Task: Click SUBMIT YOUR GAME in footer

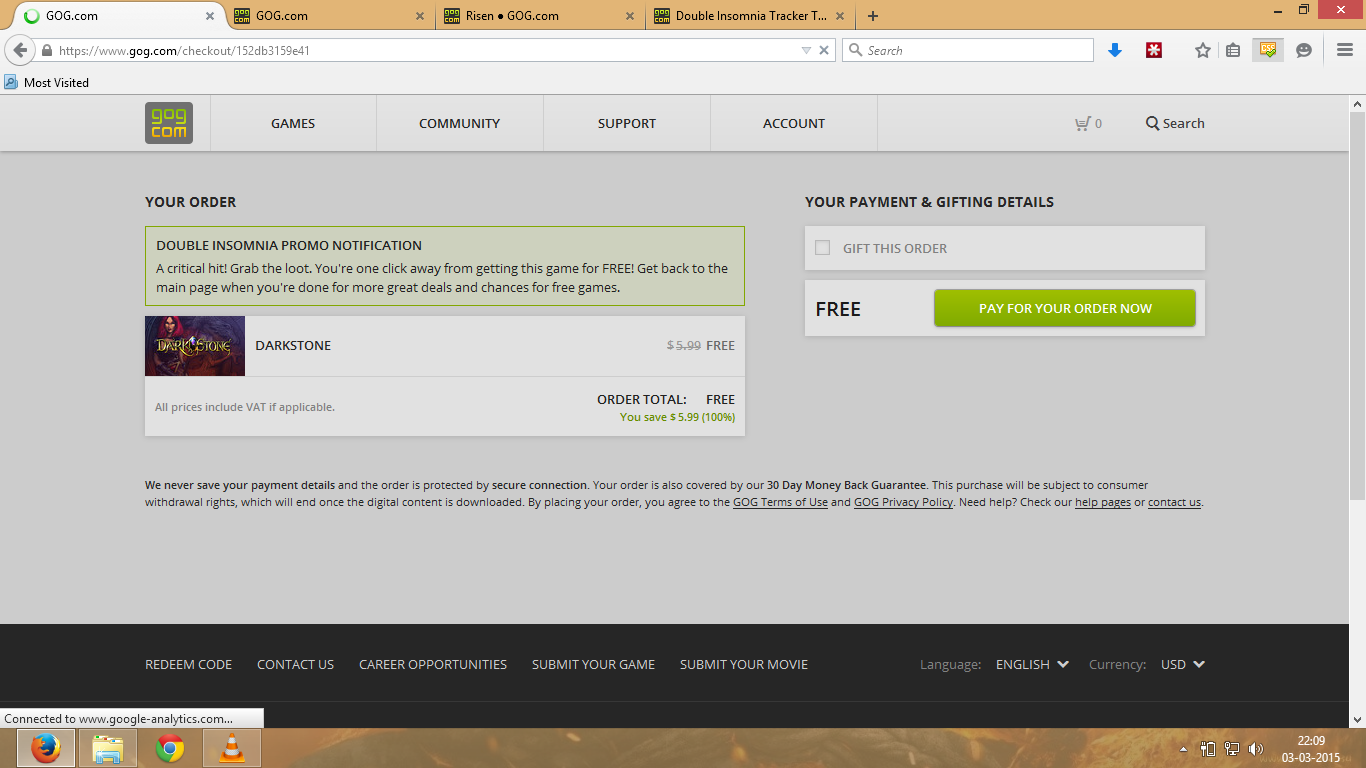Action: click(x=593, y=664)
